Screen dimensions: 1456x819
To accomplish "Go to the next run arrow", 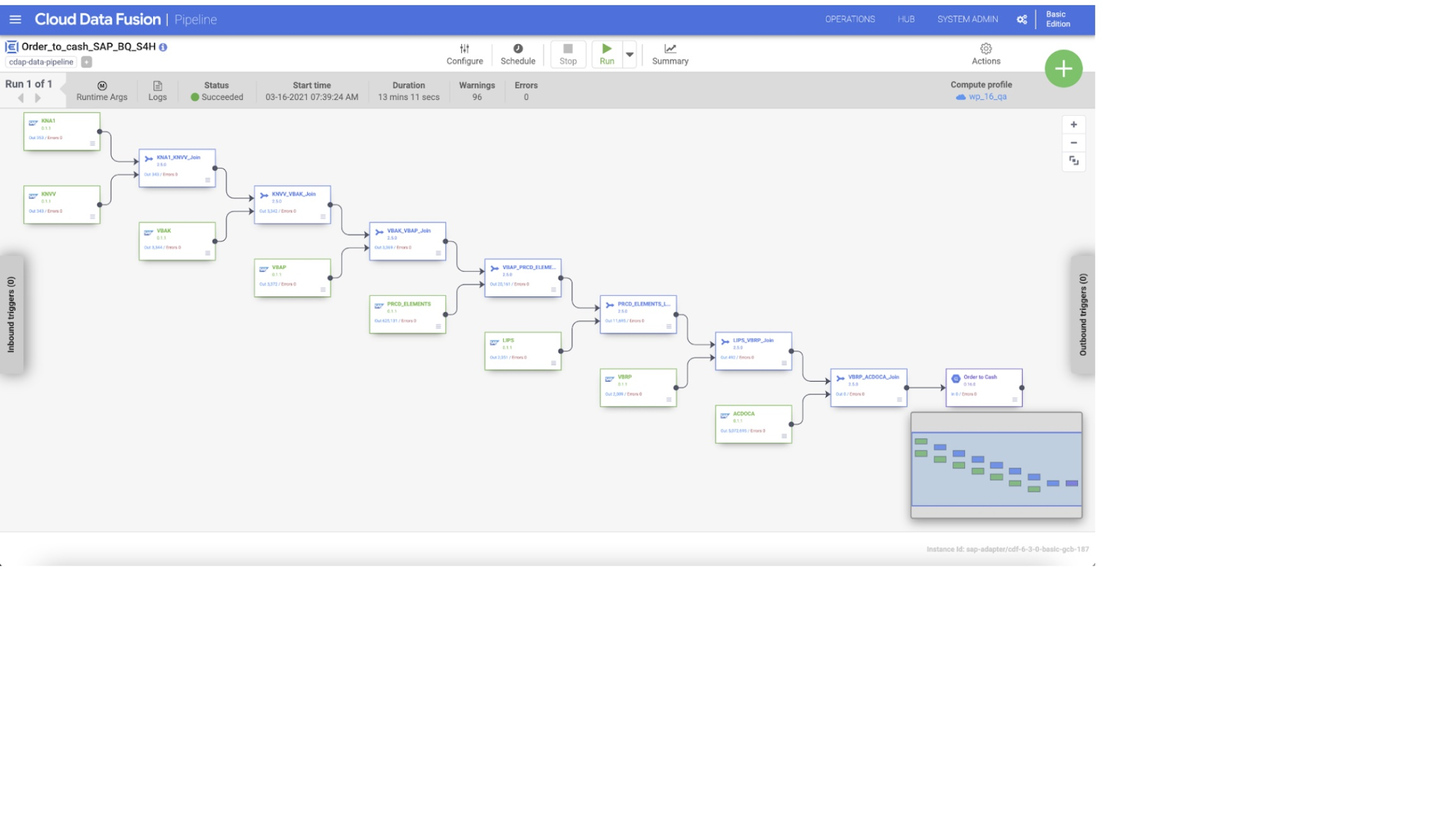I will [38, 98].
